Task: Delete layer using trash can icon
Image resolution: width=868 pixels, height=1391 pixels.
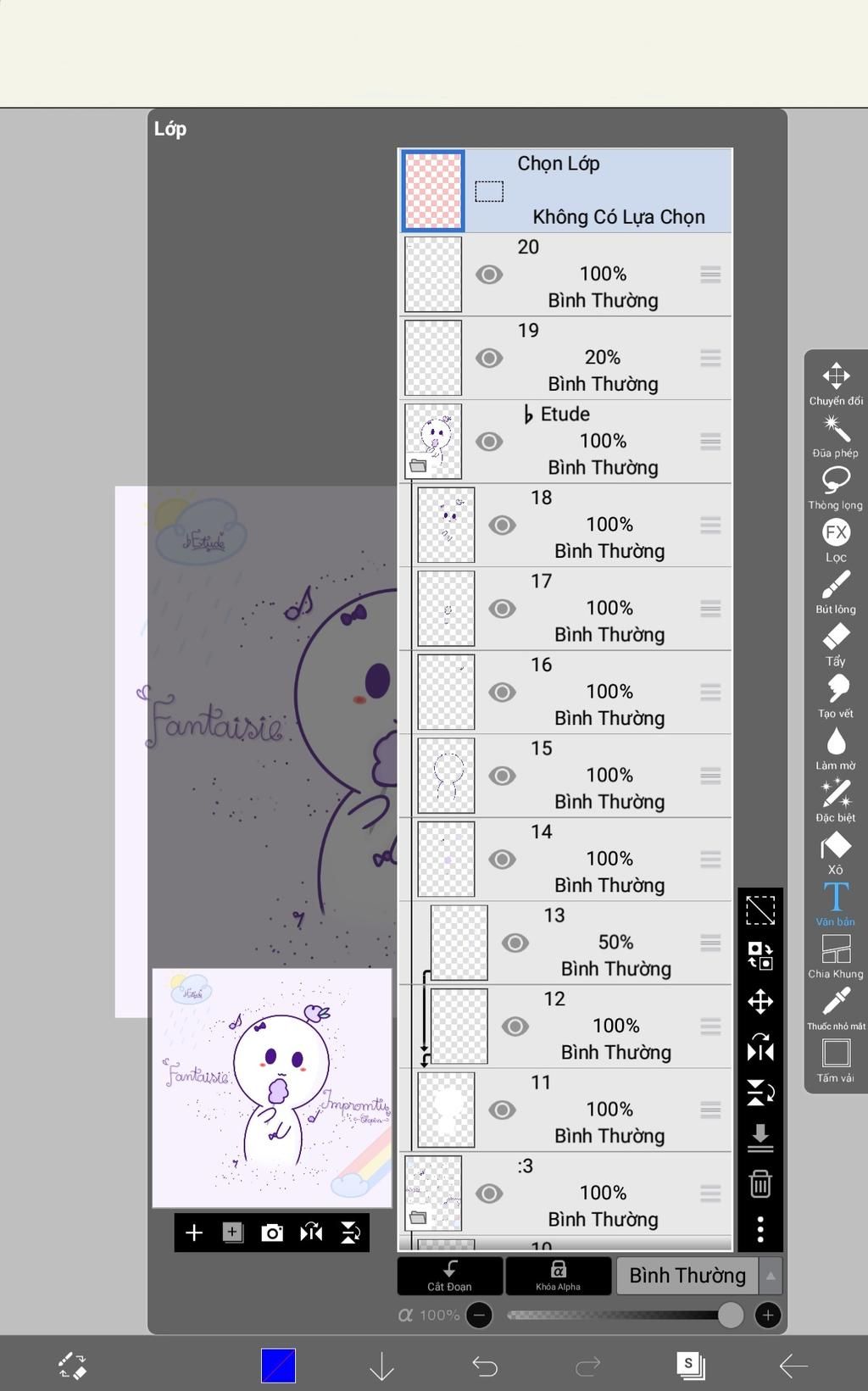Action: 760,1183
